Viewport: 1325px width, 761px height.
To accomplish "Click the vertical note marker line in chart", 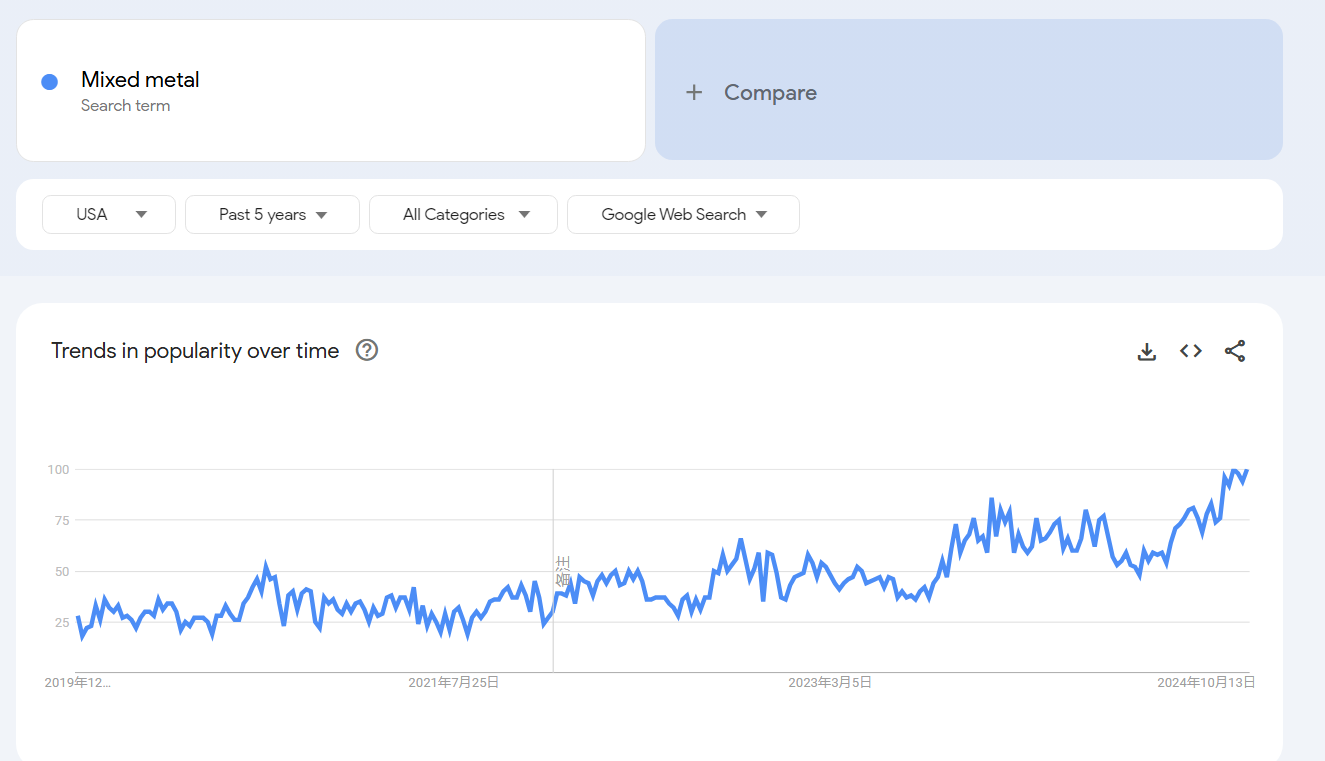I will pyautogui.click(x=553, y=570).
